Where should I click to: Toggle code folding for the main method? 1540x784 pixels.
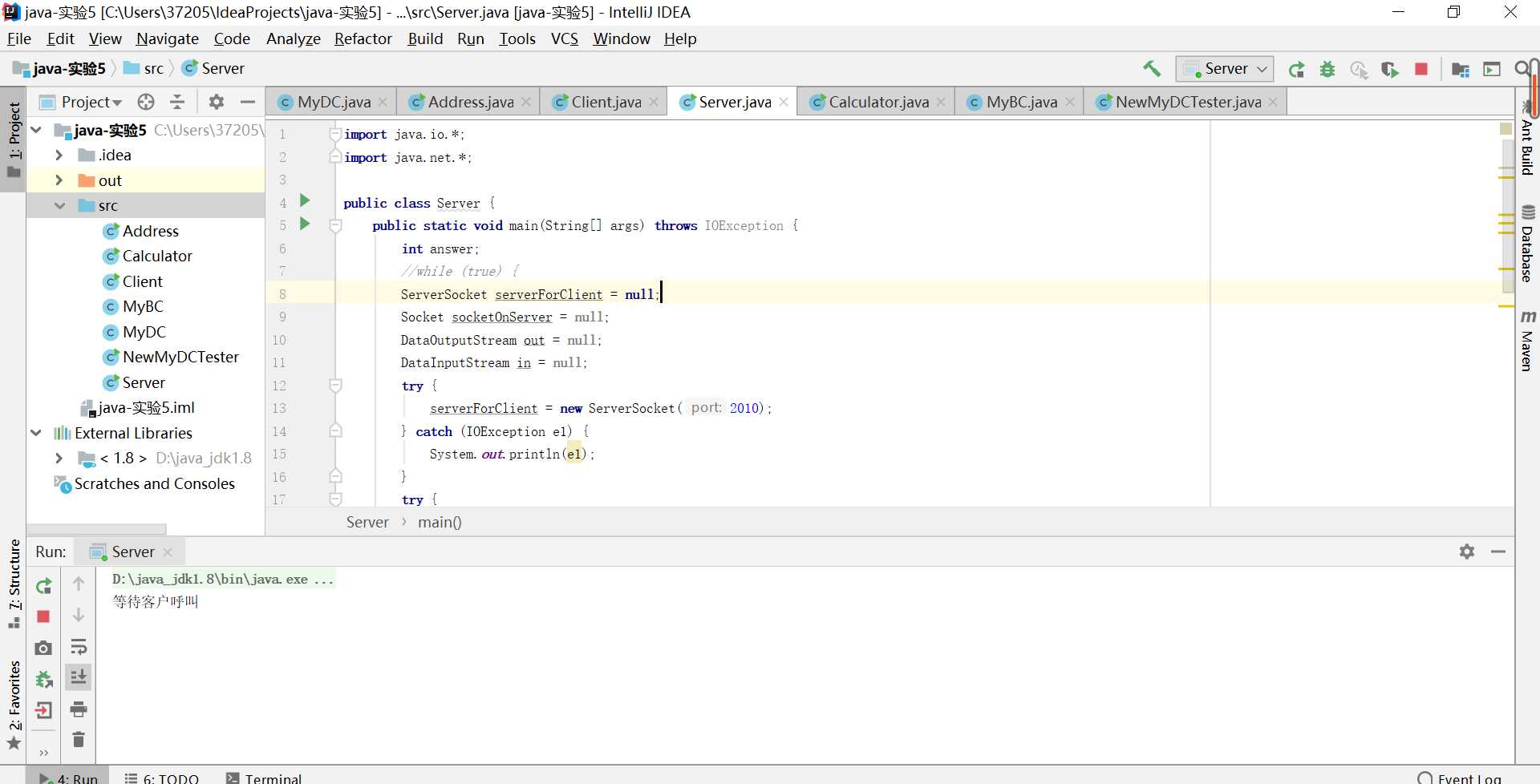click(x=336, y=226)
